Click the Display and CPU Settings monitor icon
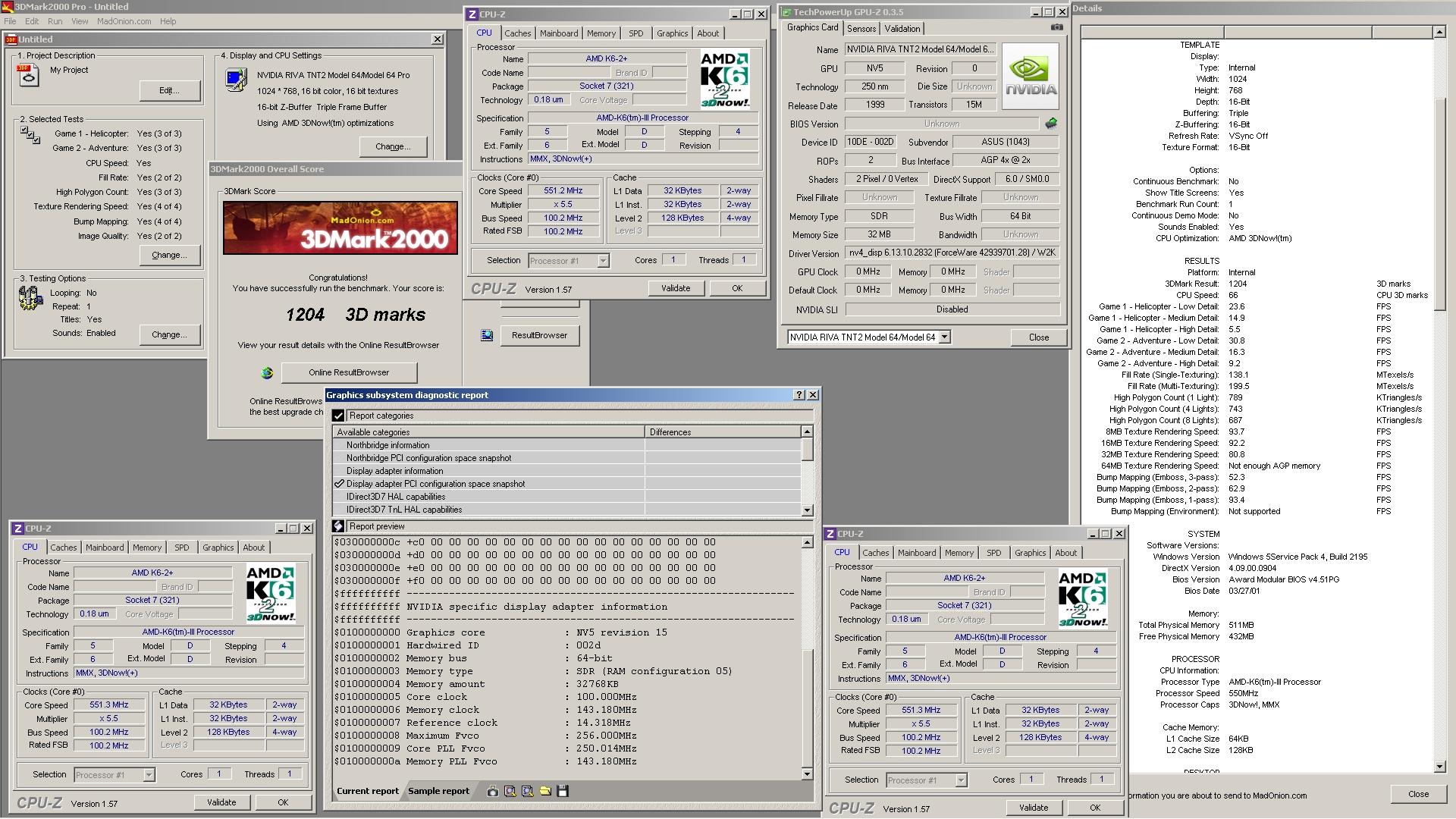Viewport: 1456px width, 819px height. (236, 80)
